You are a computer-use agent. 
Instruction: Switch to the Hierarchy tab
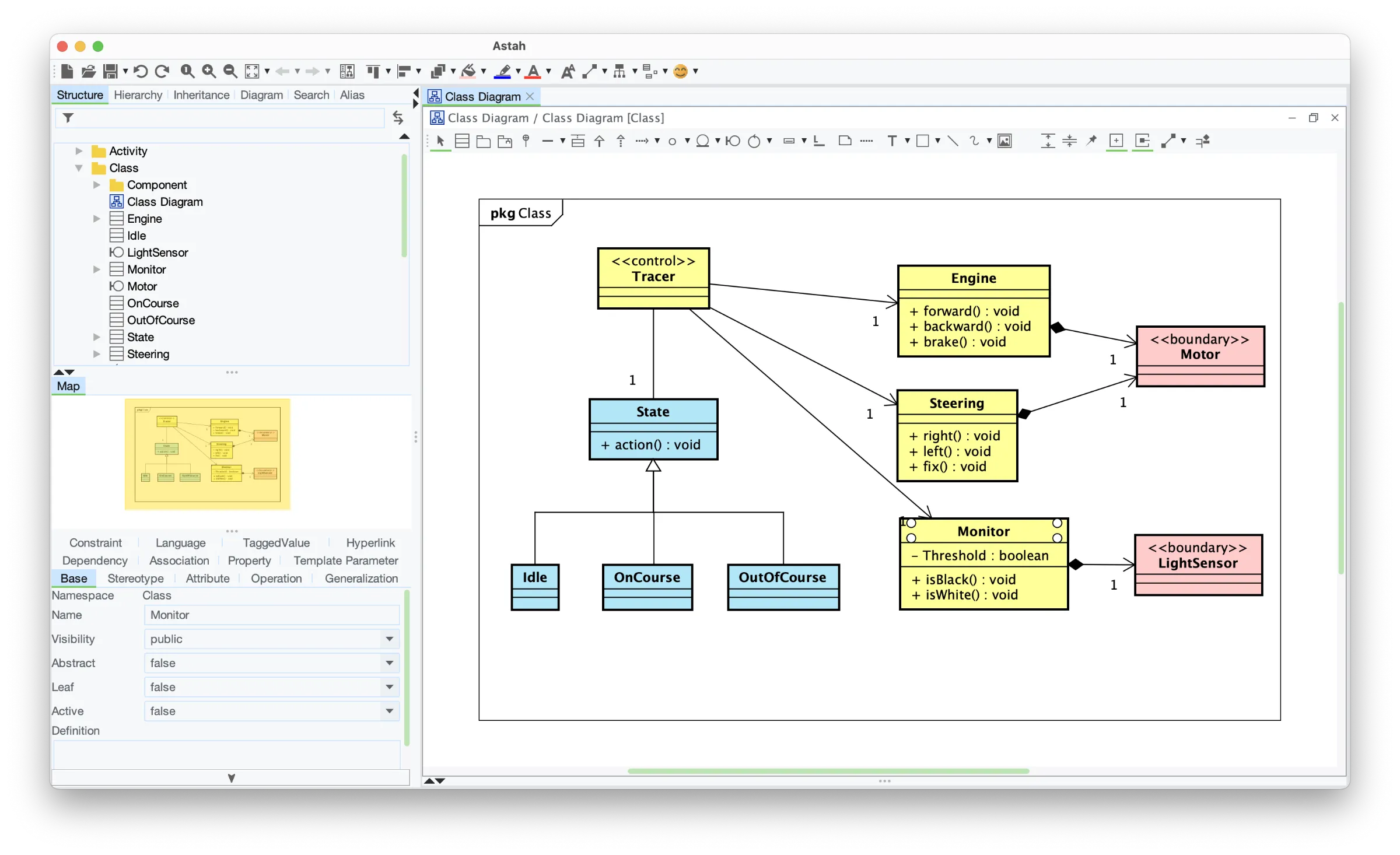pyautogui.click(x=138, y=94)
